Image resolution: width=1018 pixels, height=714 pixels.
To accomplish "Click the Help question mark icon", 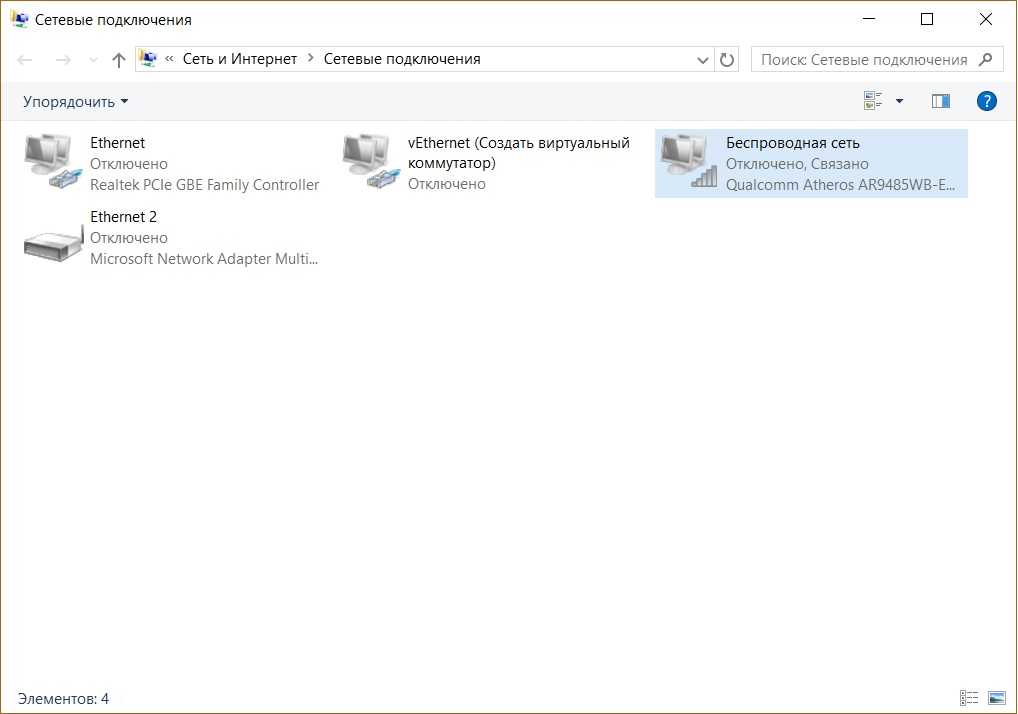I will pos(986,101).
